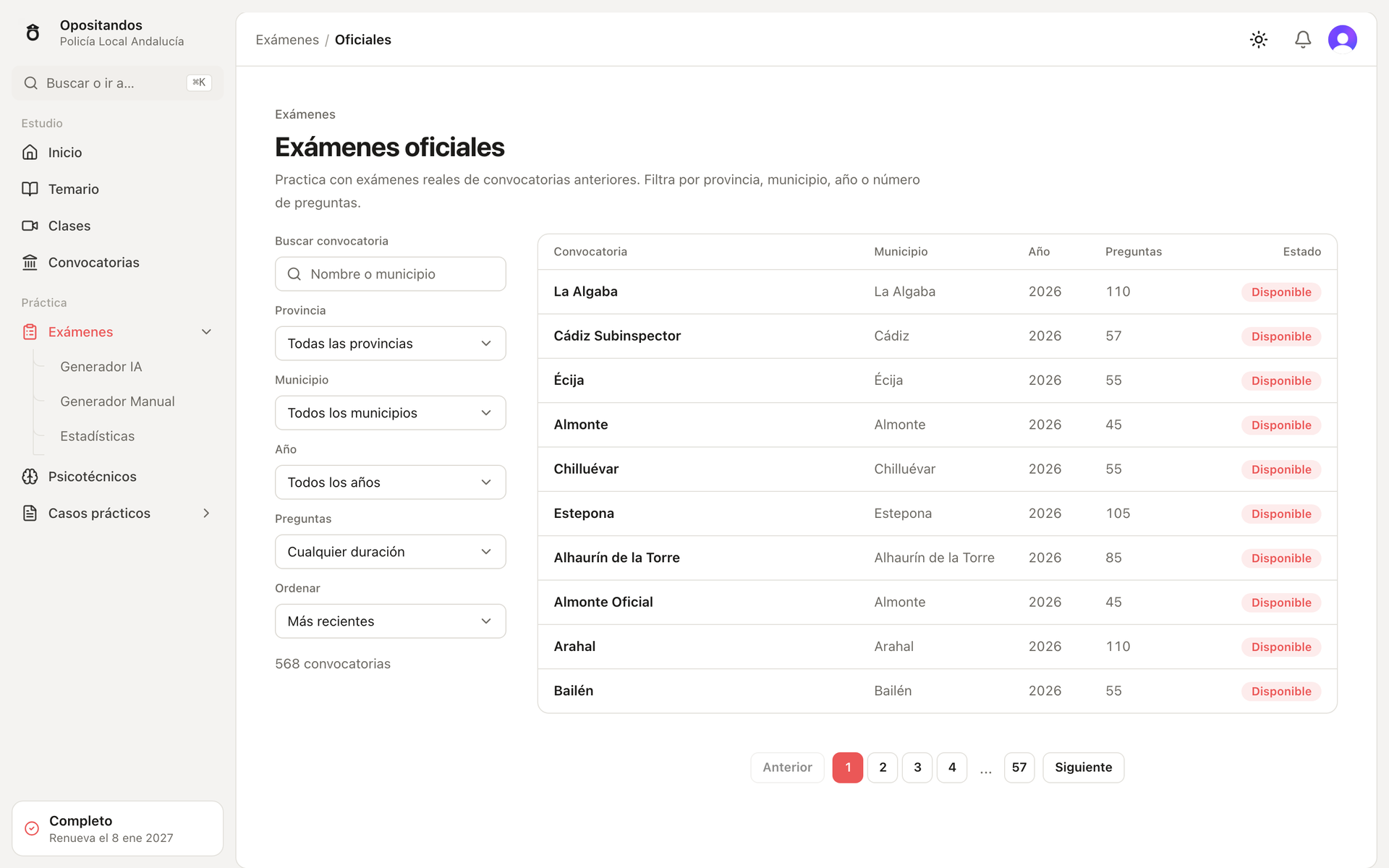1389x868 pixels.
Task: Open Generador IA in the sidebar
Action: (101, 367)
